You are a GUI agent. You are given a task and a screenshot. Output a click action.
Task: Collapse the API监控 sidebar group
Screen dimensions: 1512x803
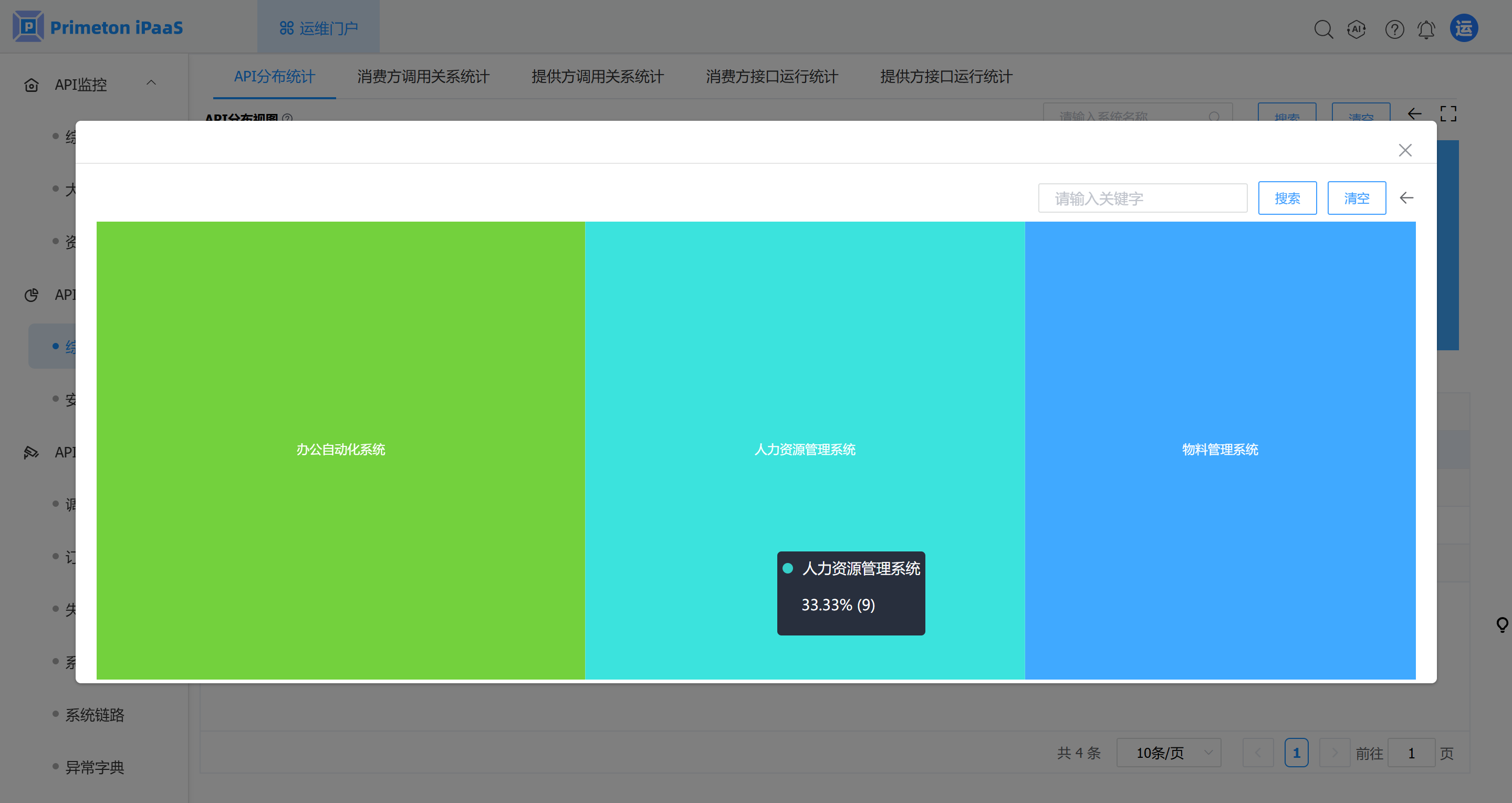(151, 84)
